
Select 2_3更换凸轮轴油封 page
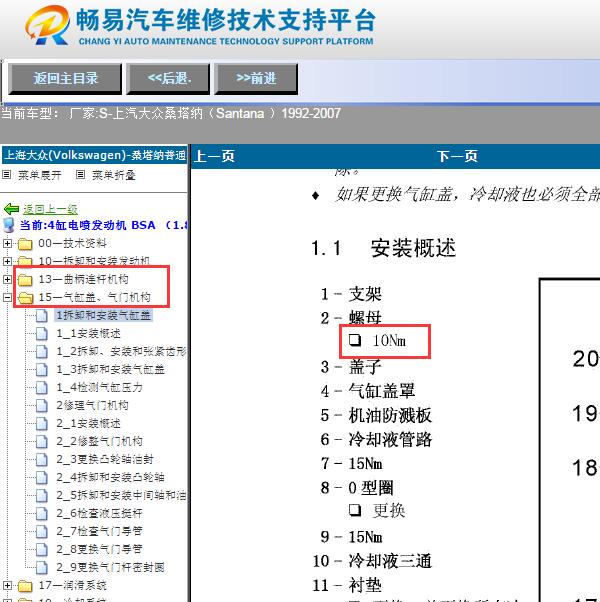pyautogui.click(x=105, y=459)
